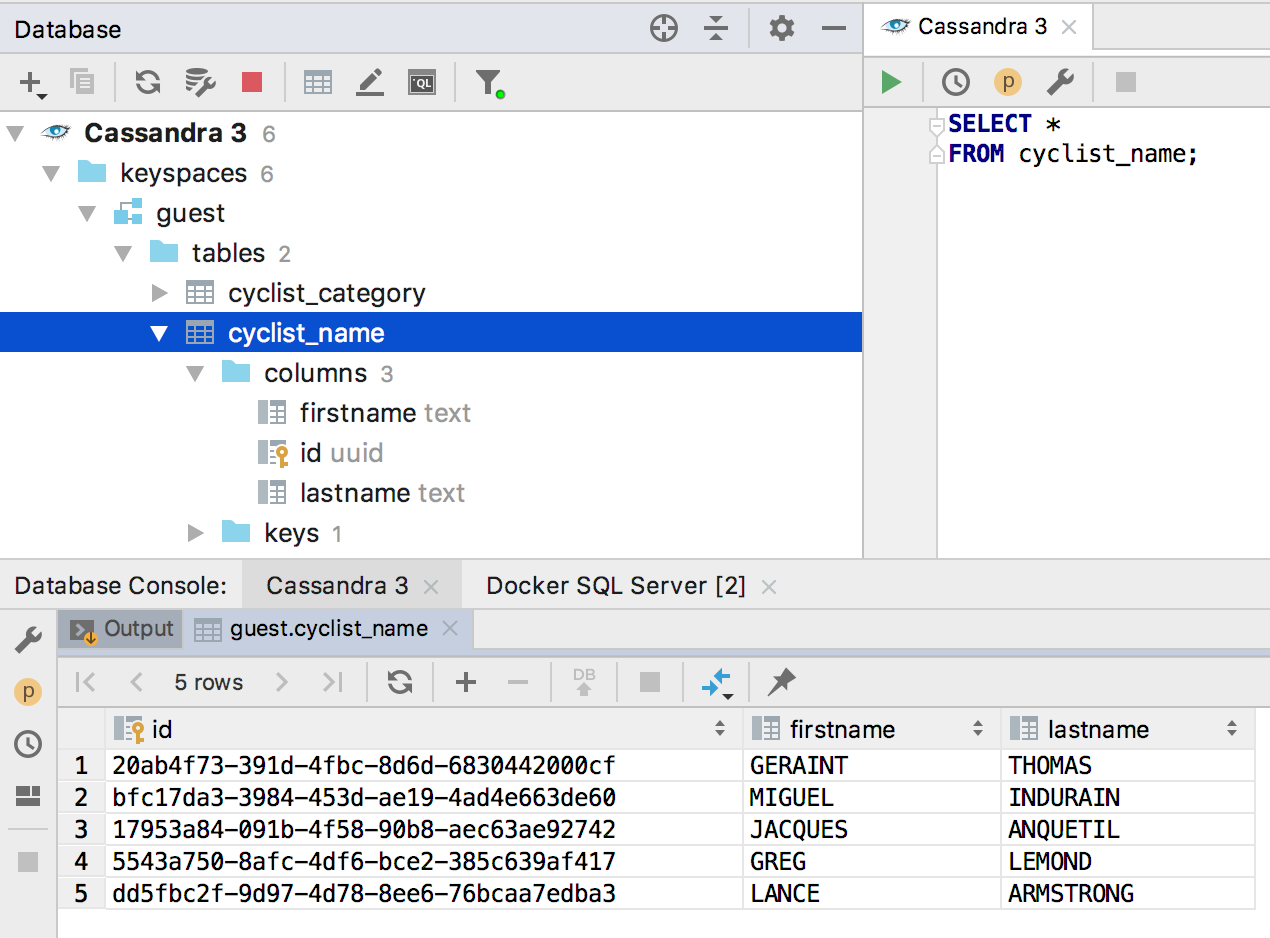Click the green Execute query button
The width and height of the screenshot is (1270, 938).
(891, 82)
